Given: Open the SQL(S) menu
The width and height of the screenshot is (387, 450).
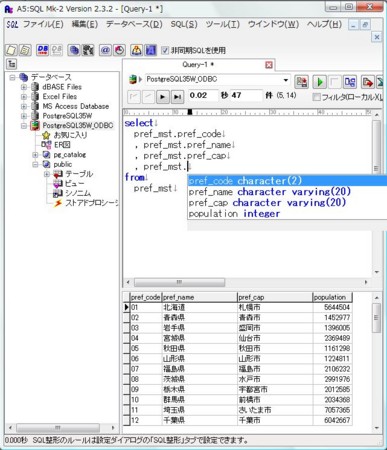Looking at the screenshot, I should (184, 24).
